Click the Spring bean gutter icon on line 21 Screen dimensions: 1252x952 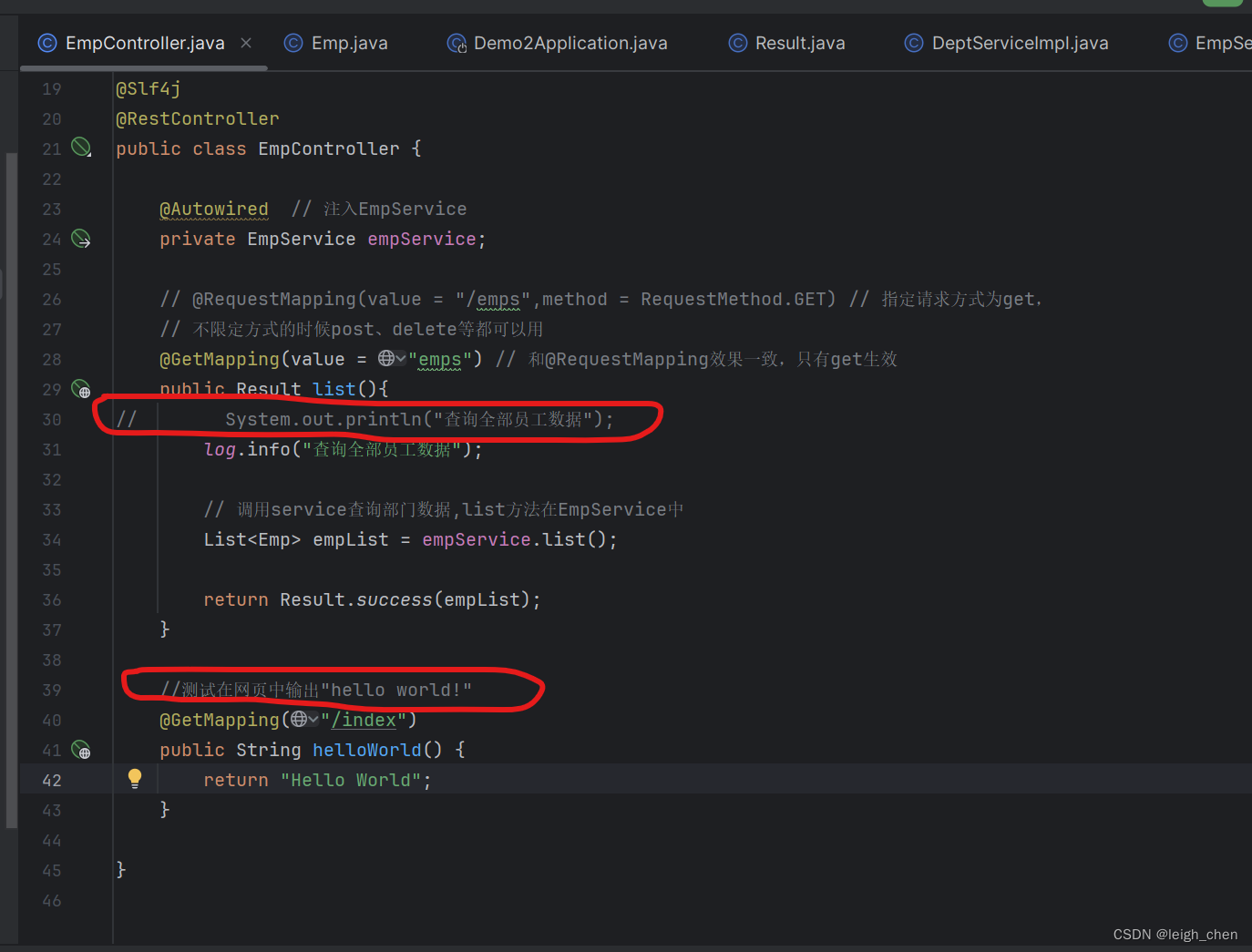pos(81,148)
